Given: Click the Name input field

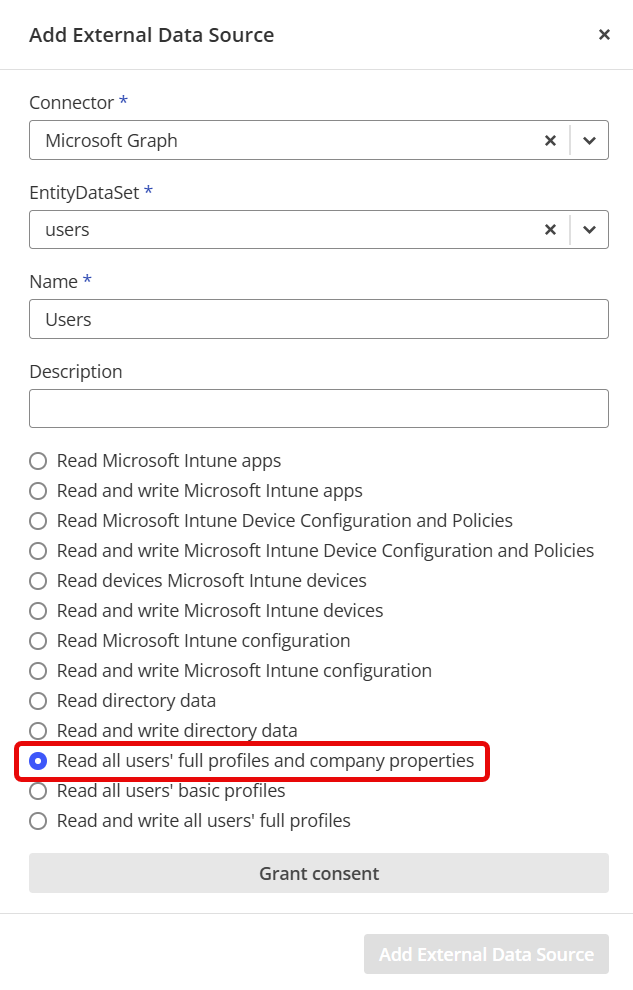Looking at the screenshot, I should click(318, 319).
